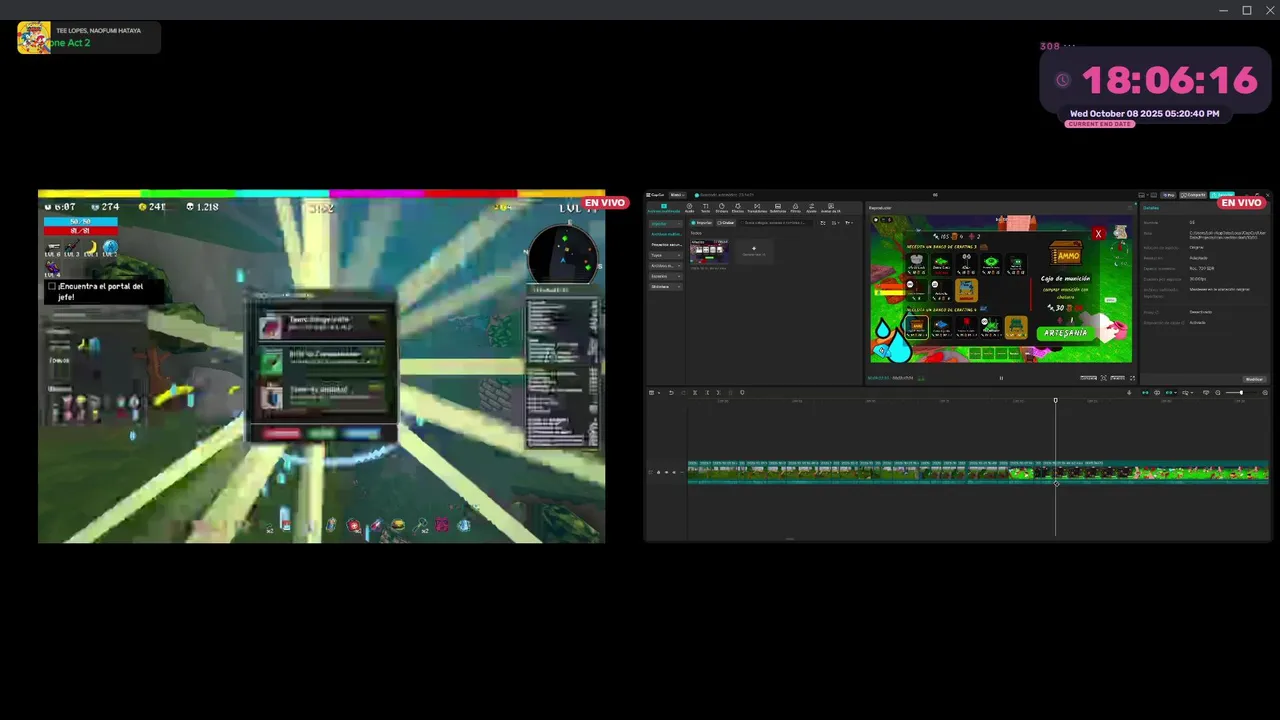Click the green button in game dialog
The image size is (1280, 720).
coord(322,433)
